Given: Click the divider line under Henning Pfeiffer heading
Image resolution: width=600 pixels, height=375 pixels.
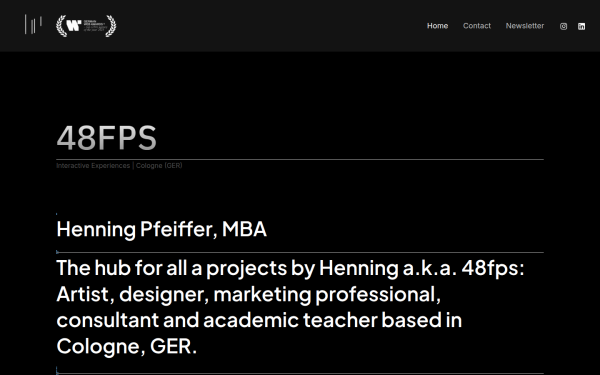Looking at the screenshot, I should tap(300, 252).
